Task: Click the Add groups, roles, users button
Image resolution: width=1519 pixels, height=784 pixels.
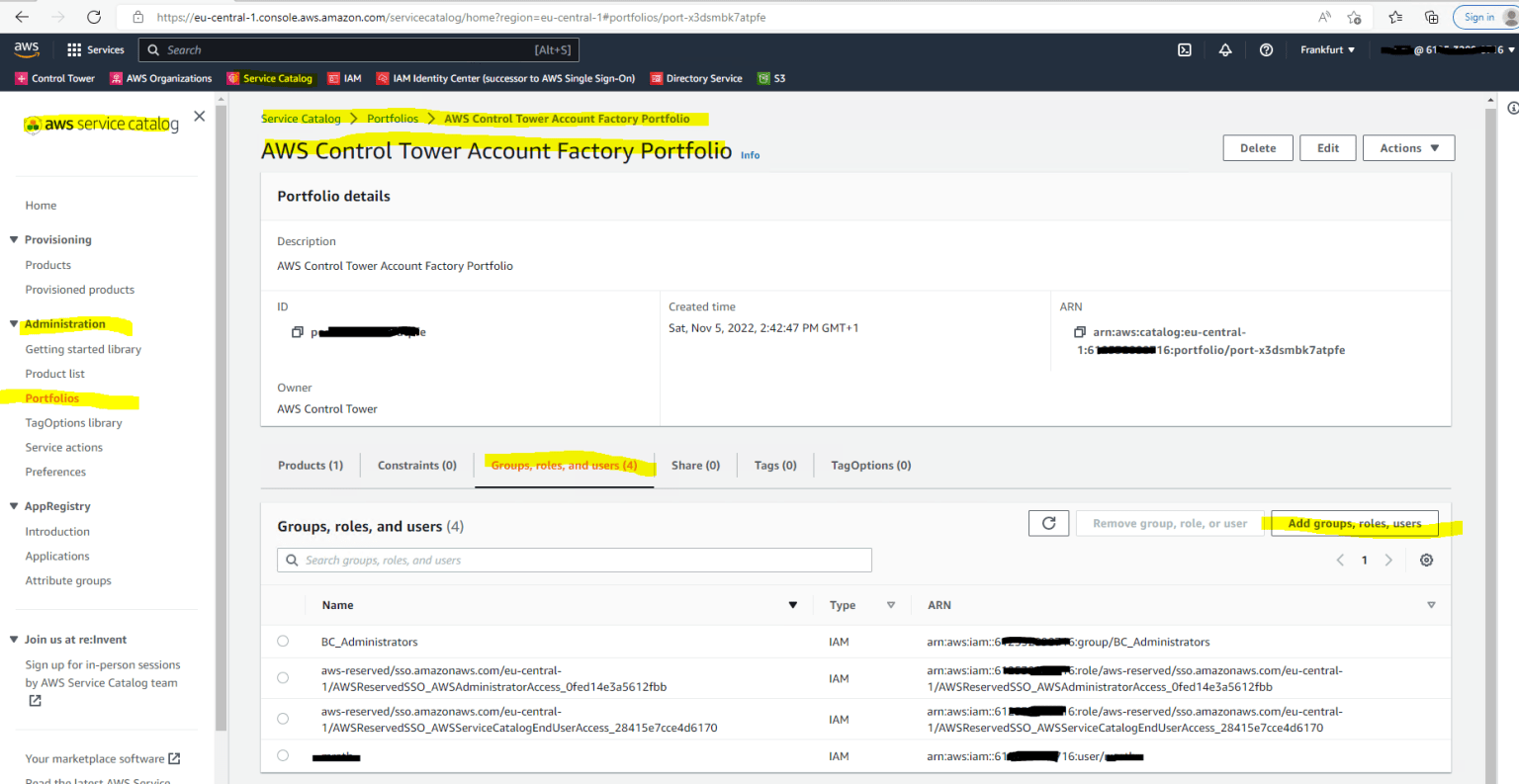Action: pyautogui.click(x=1354, y=523)
